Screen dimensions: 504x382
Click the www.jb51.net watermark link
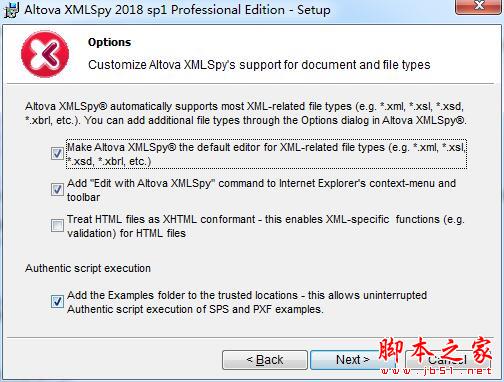436,371
